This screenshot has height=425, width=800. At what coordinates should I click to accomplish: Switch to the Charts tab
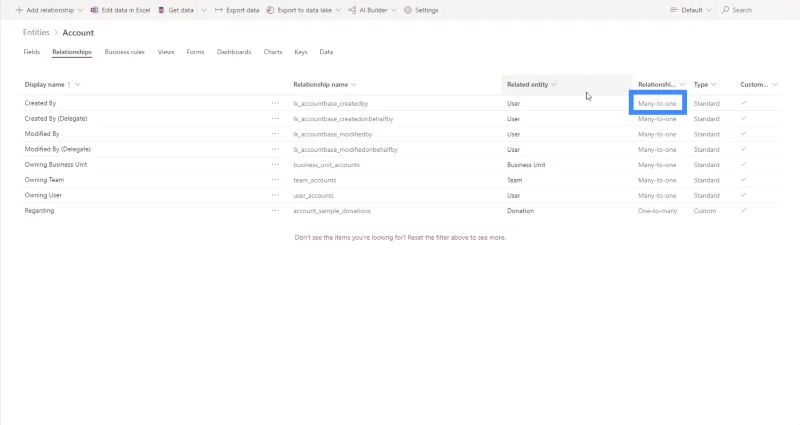pyautogui.click(x=273, y=52)
